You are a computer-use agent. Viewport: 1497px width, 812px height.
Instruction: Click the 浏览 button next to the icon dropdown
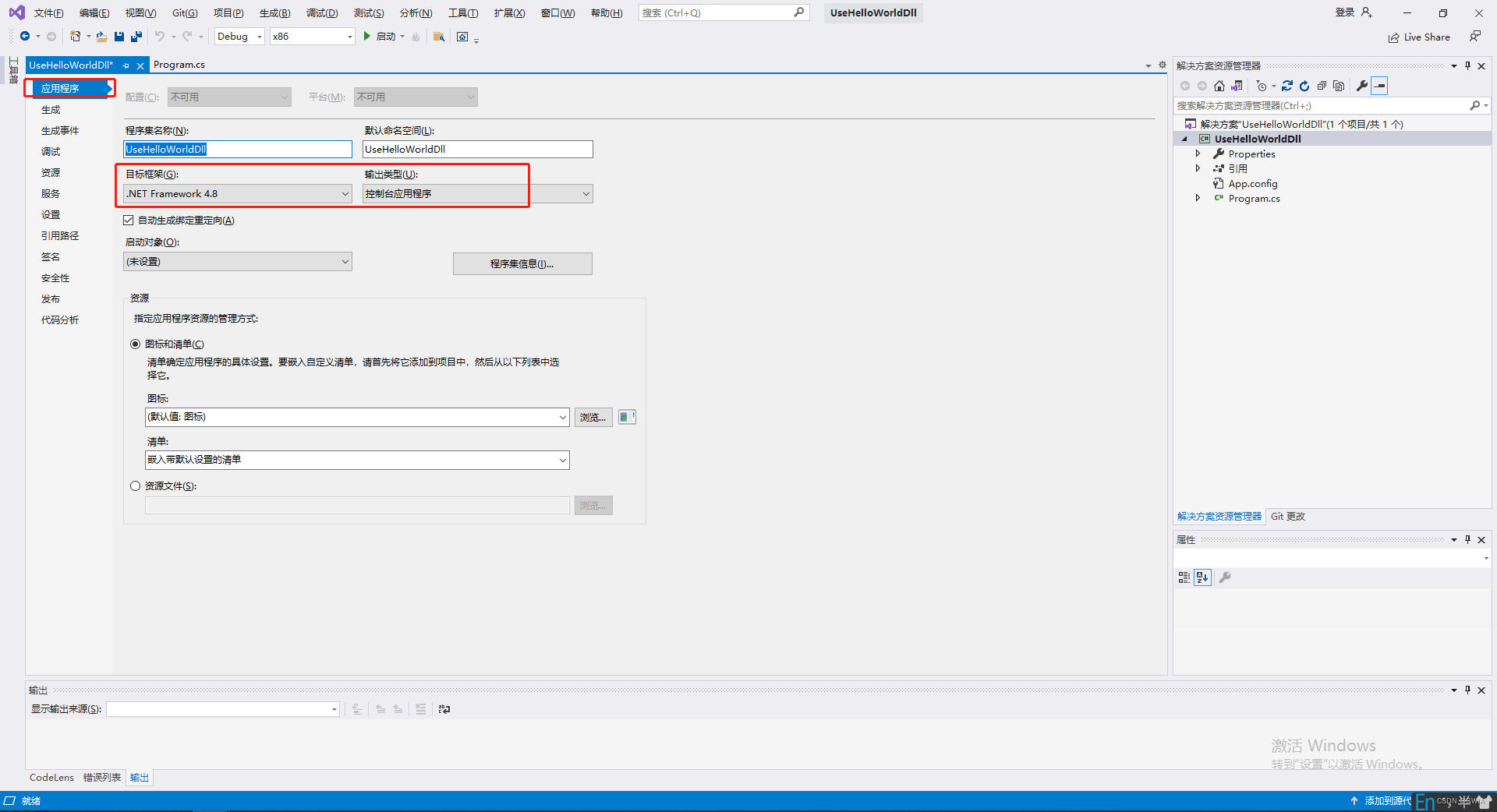[593, 418]
